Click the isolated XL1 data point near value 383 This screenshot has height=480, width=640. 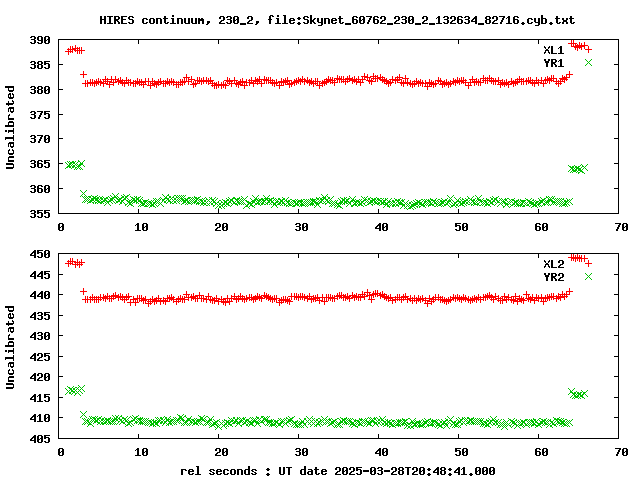pyautogui.click(x=83, y=75)
